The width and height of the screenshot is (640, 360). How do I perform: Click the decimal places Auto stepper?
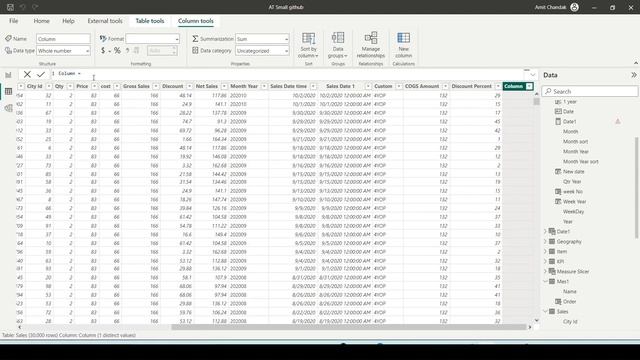click(x=162, y=51)
